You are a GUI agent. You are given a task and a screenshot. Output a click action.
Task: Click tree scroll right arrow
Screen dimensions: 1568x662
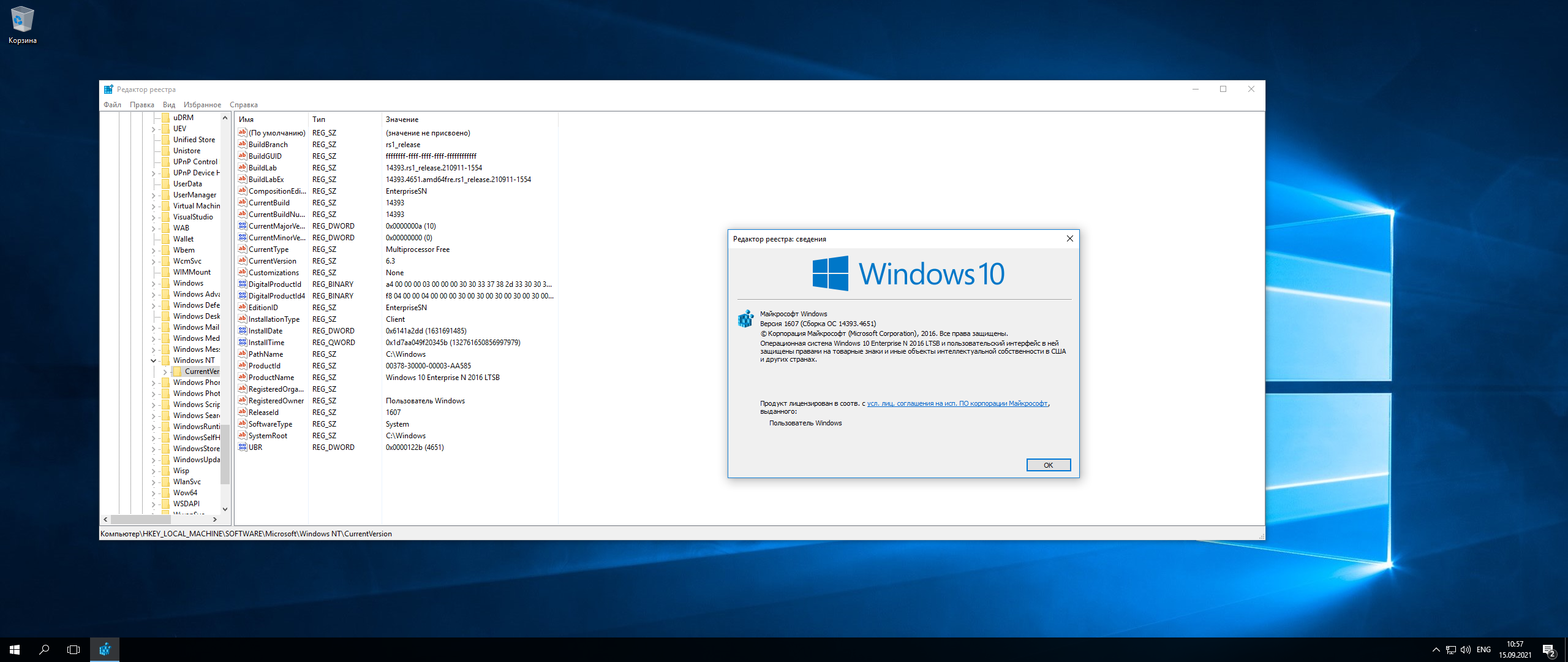pyautogui.click(x=214, y=519)
